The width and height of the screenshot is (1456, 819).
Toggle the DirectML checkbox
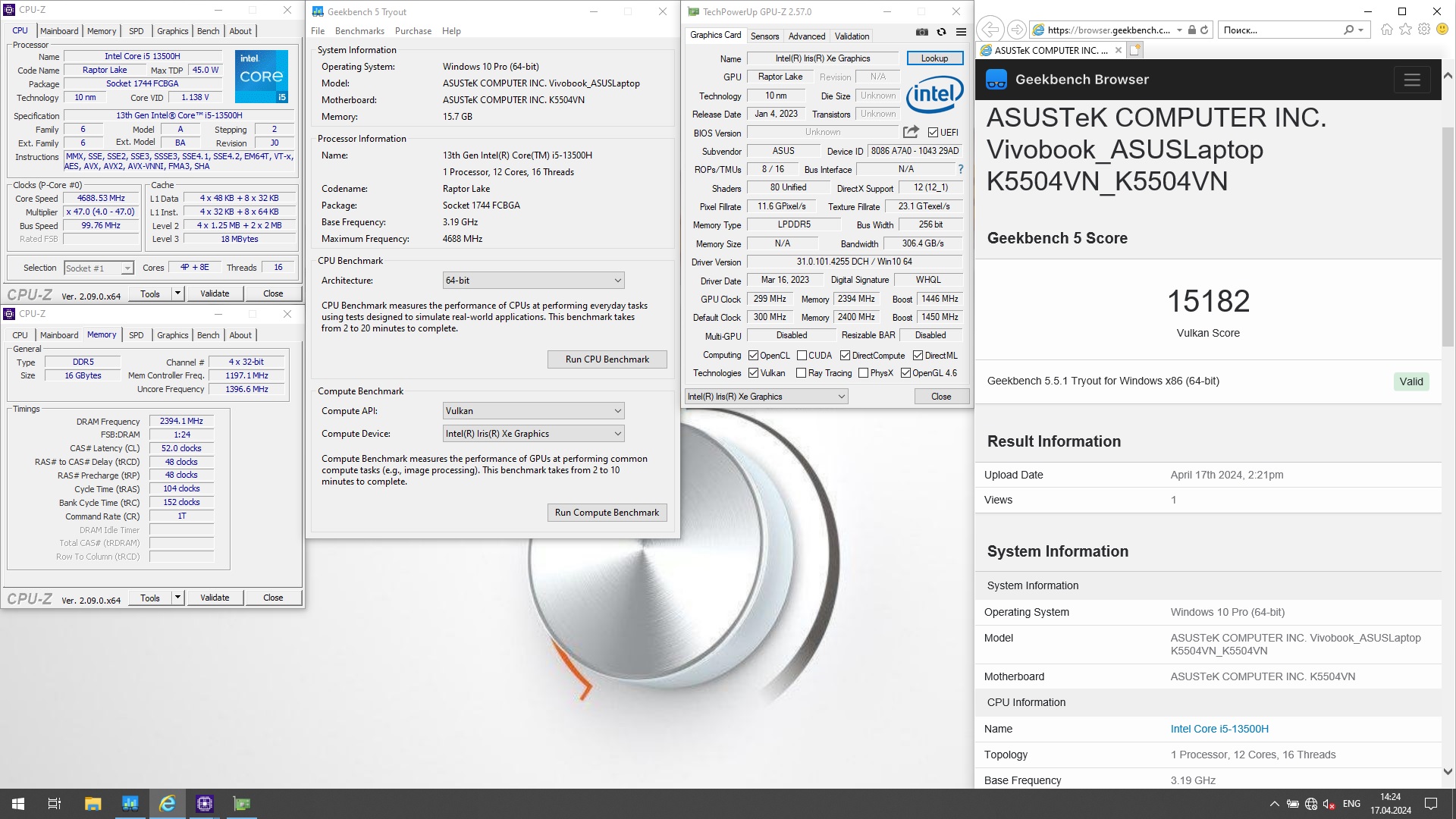918,355
